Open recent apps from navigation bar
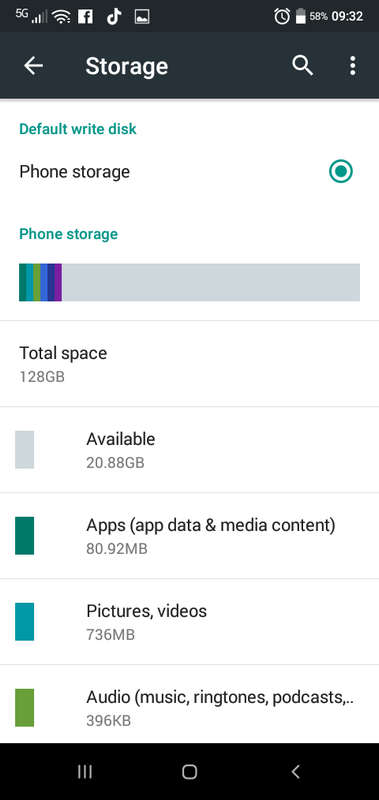Image resolution: width=379 pixels, height=800 pixels. pyautogui.click(x=85, y=772)
